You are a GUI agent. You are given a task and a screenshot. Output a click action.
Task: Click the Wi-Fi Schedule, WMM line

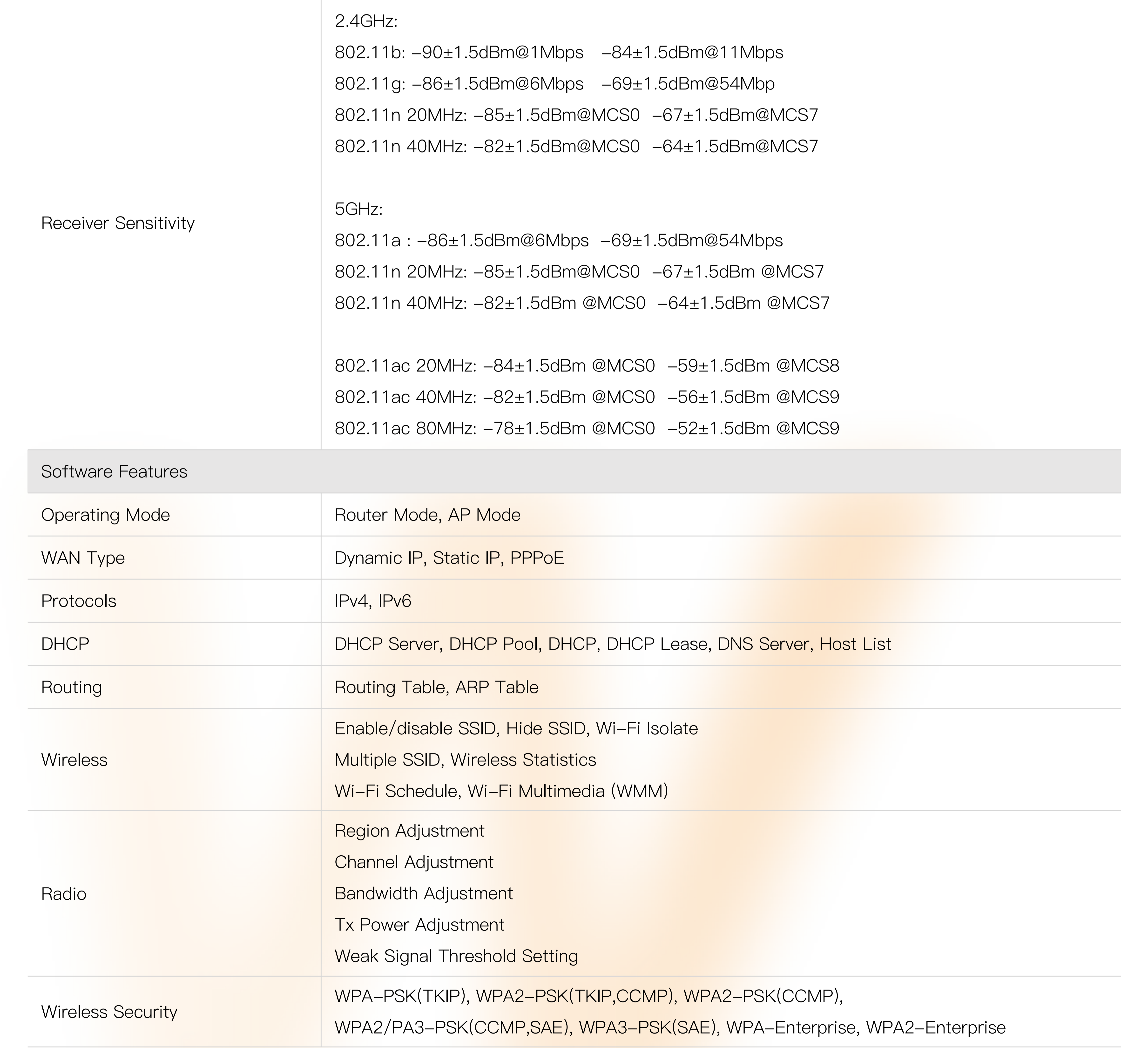click(501, 791)
